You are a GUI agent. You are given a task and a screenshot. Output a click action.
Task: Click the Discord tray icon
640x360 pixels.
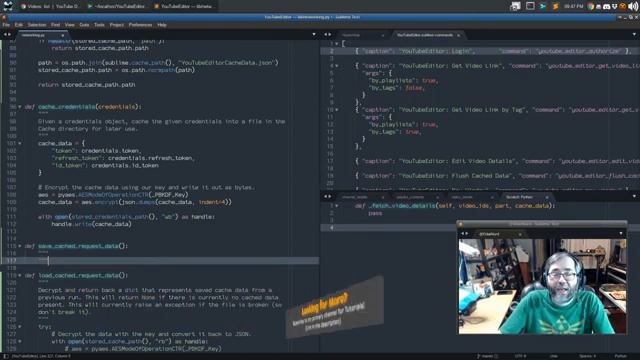click(607, 7)
